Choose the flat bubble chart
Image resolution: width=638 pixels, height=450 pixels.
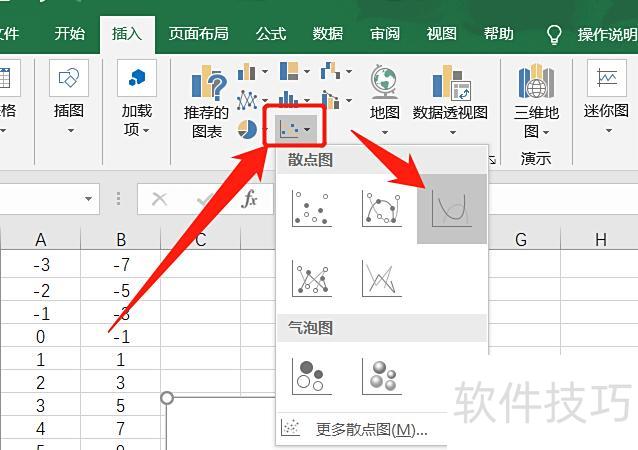point(311,376)
